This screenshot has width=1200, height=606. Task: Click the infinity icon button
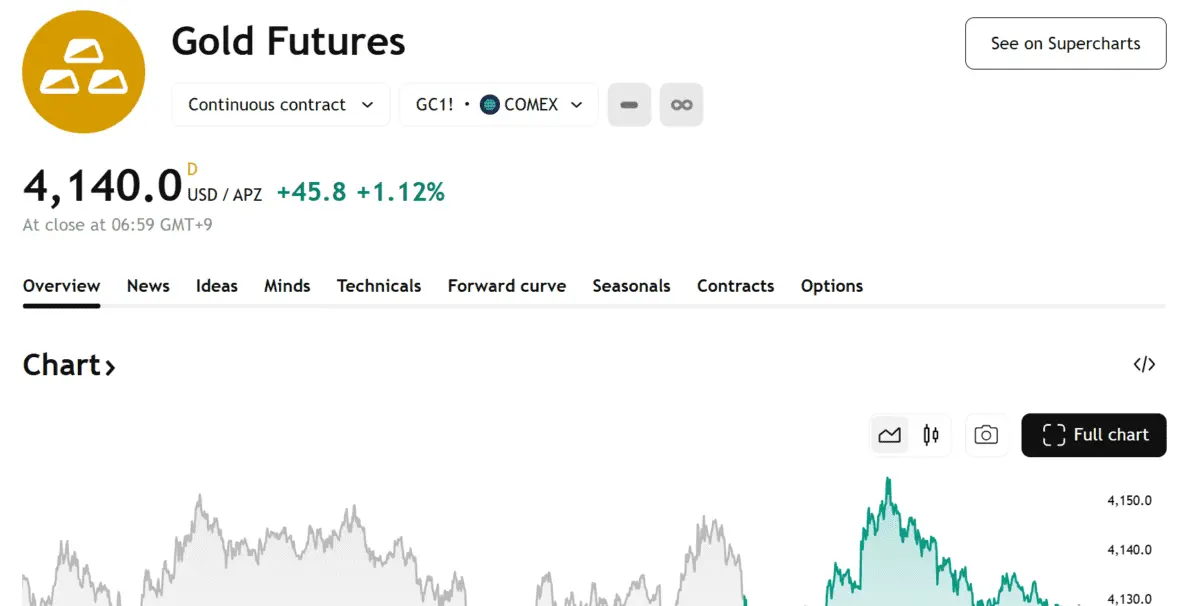tap(681, 105)
